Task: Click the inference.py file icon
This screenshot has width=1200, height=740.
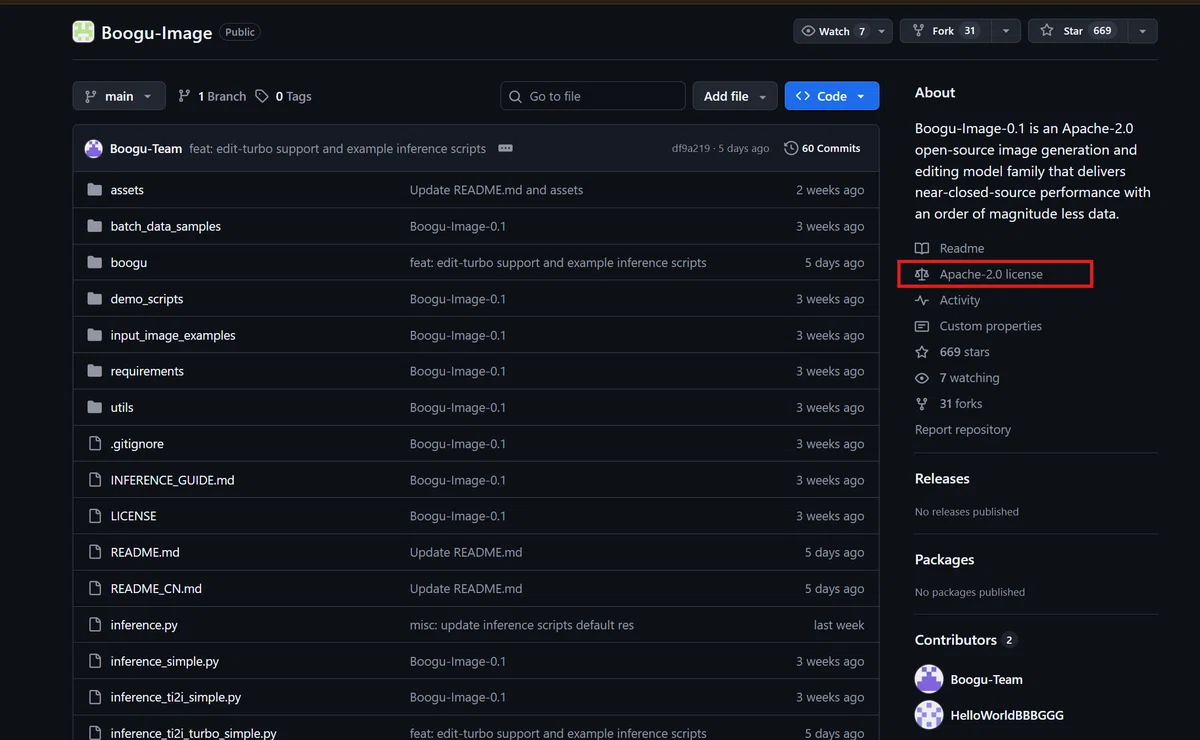Action: (95, 625)
